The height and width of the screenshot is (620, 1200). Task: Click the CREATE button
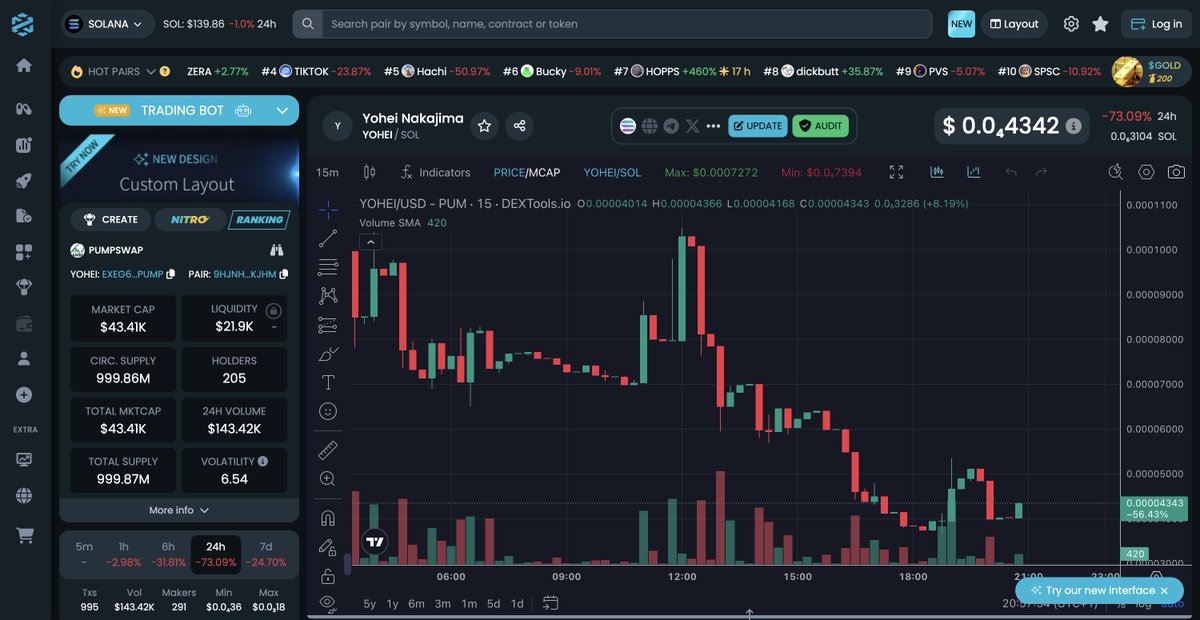coord(111,219)
